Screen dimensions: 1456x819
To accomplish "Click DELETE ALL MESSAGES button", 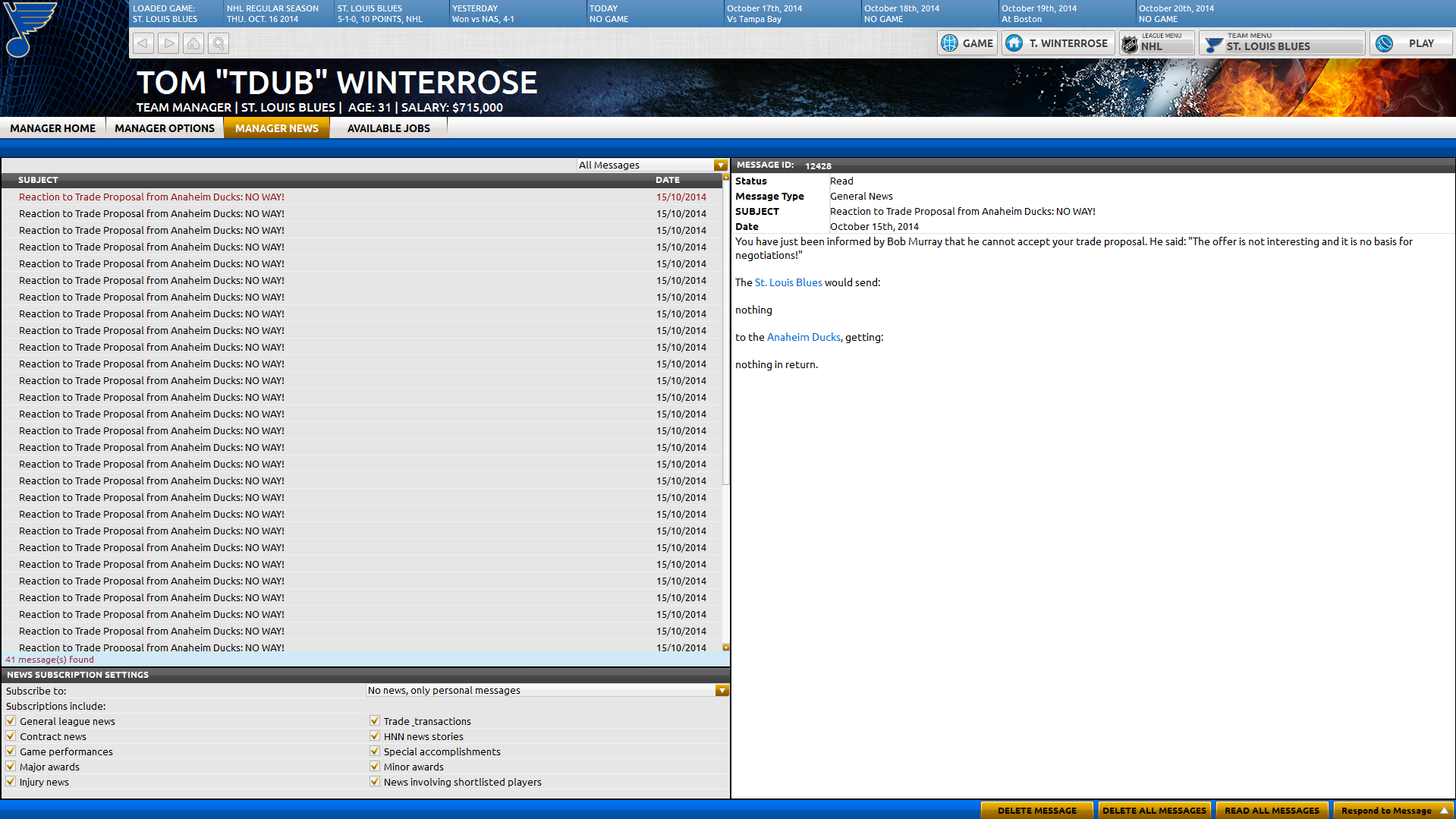I will tap(1154, 811).
